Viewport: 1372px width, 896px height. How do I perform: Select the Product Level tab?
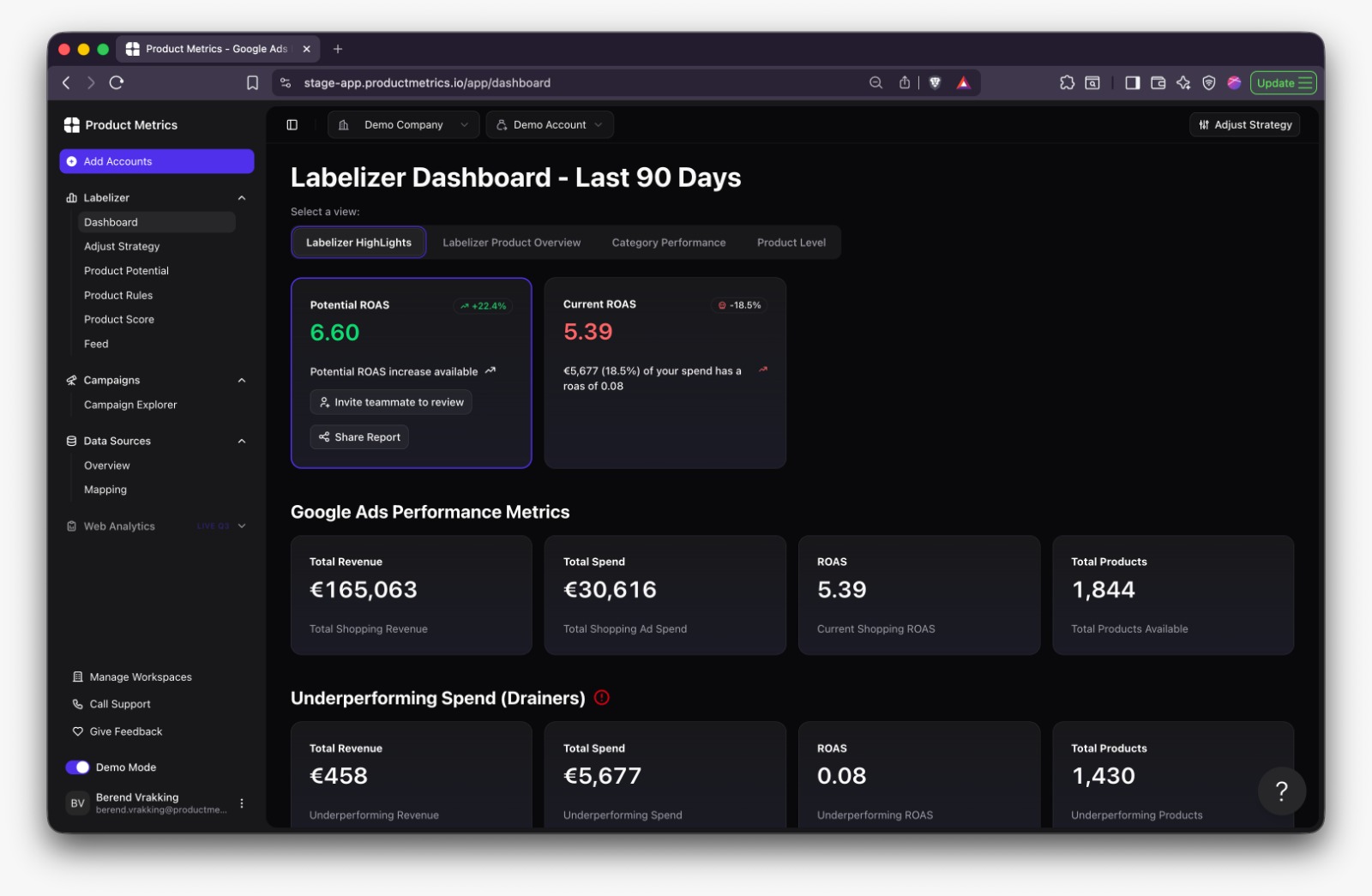[x=791, y=243]
